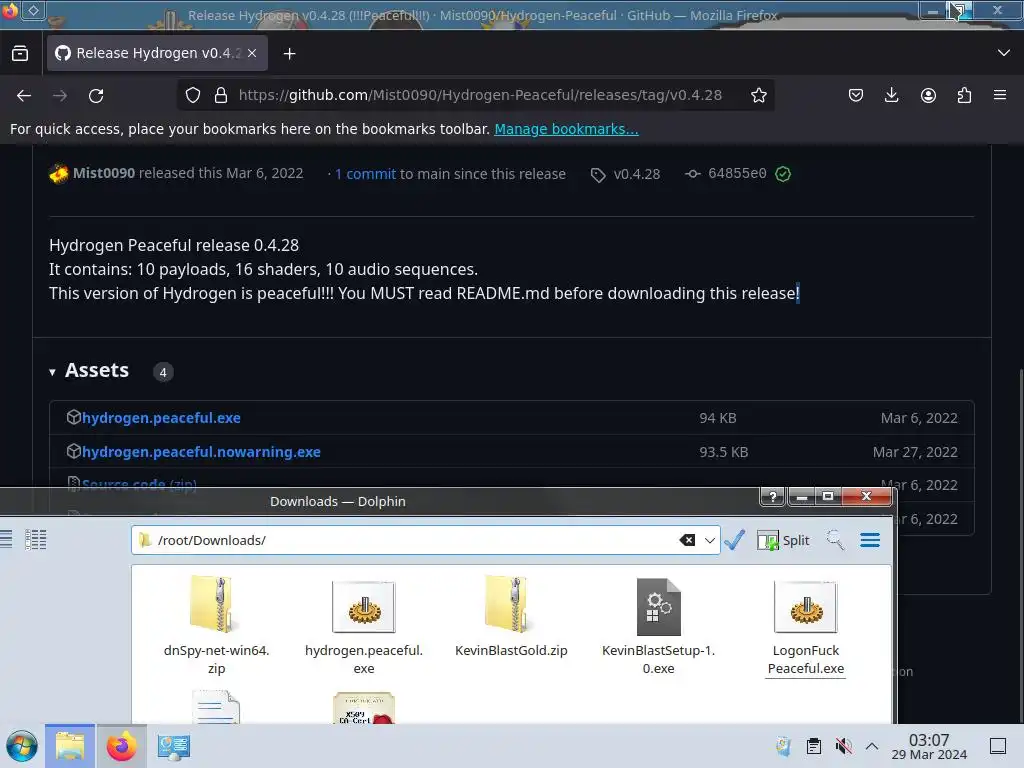Click the v0.4.28 tag label
This screenshot has height=768, width=1024.
[636, 174]
